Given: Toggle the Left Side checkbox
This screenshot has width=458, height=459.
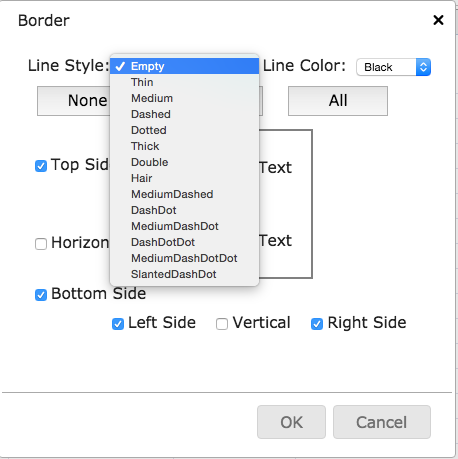Looking at the screenshot, I should [118, 324].
